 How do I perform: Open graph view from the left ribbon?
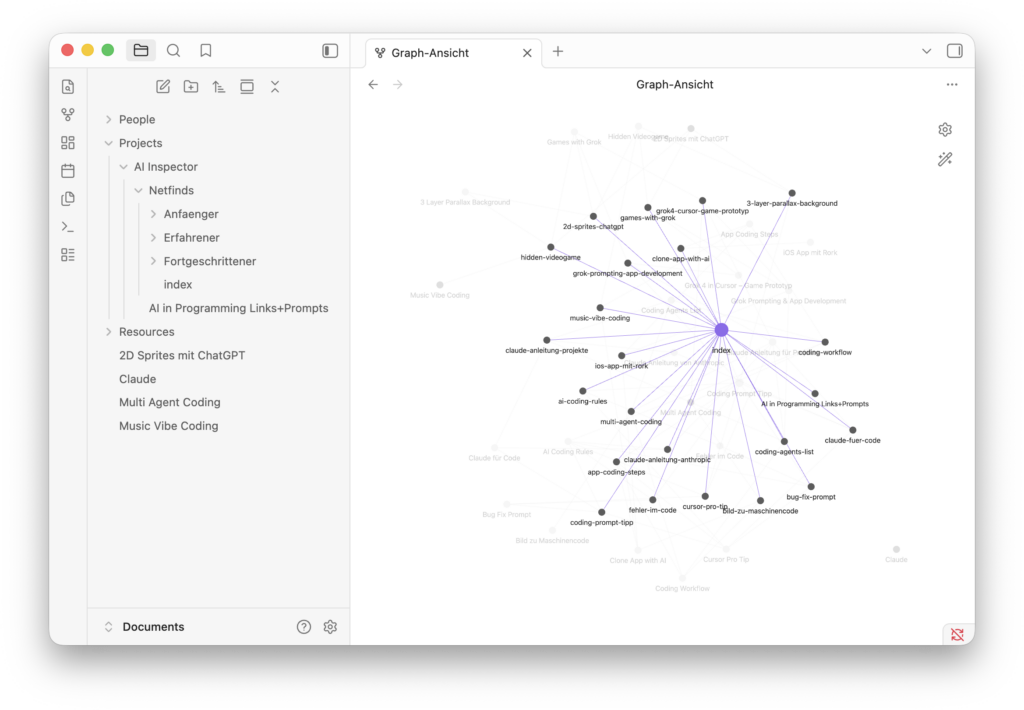[68, 115]
